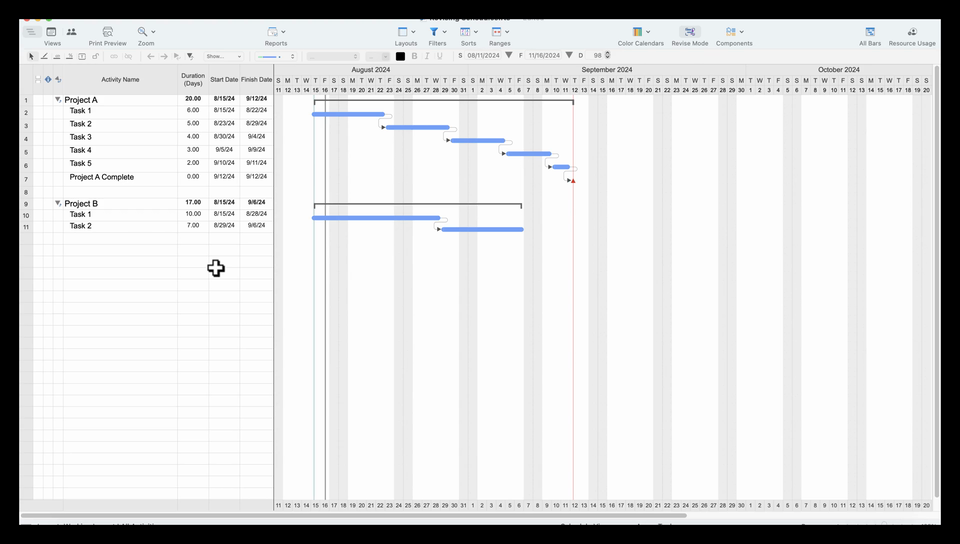960x544 pixels.
Task: Click the lock icon in the toolbar
Action: point(96,56)
